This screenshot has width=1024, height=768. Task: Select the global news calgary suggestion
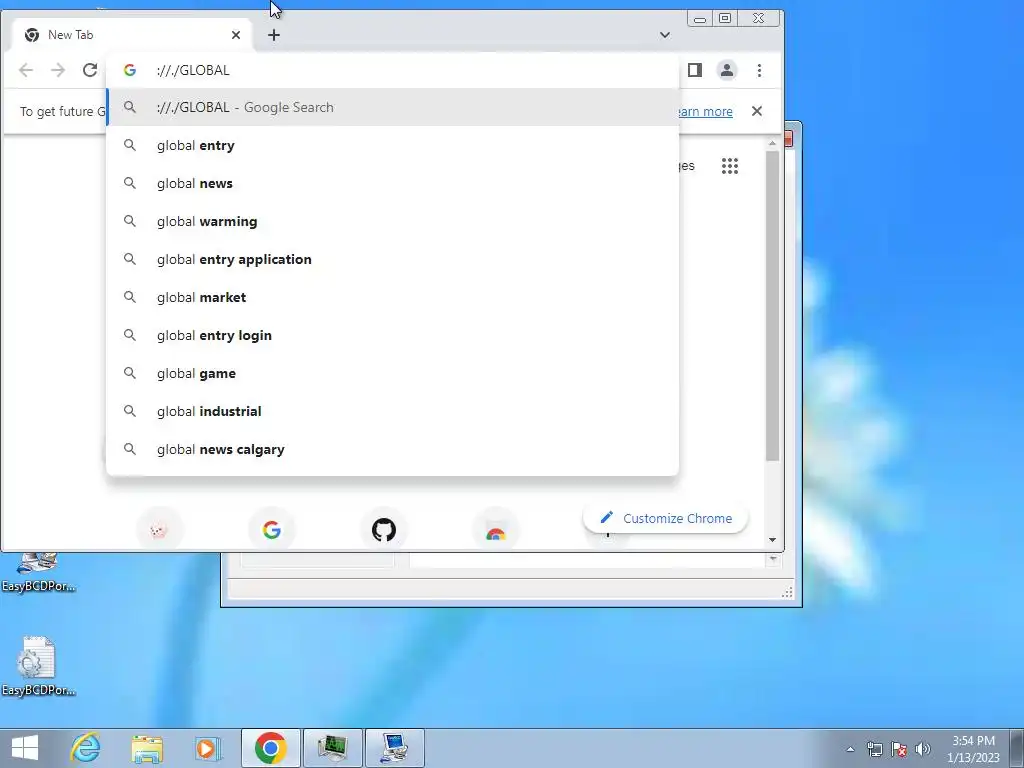point(392,449)
